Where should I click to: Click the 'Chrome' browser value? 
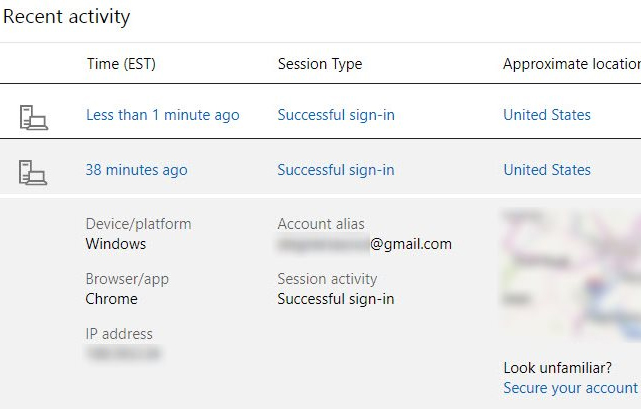(112, 299)
